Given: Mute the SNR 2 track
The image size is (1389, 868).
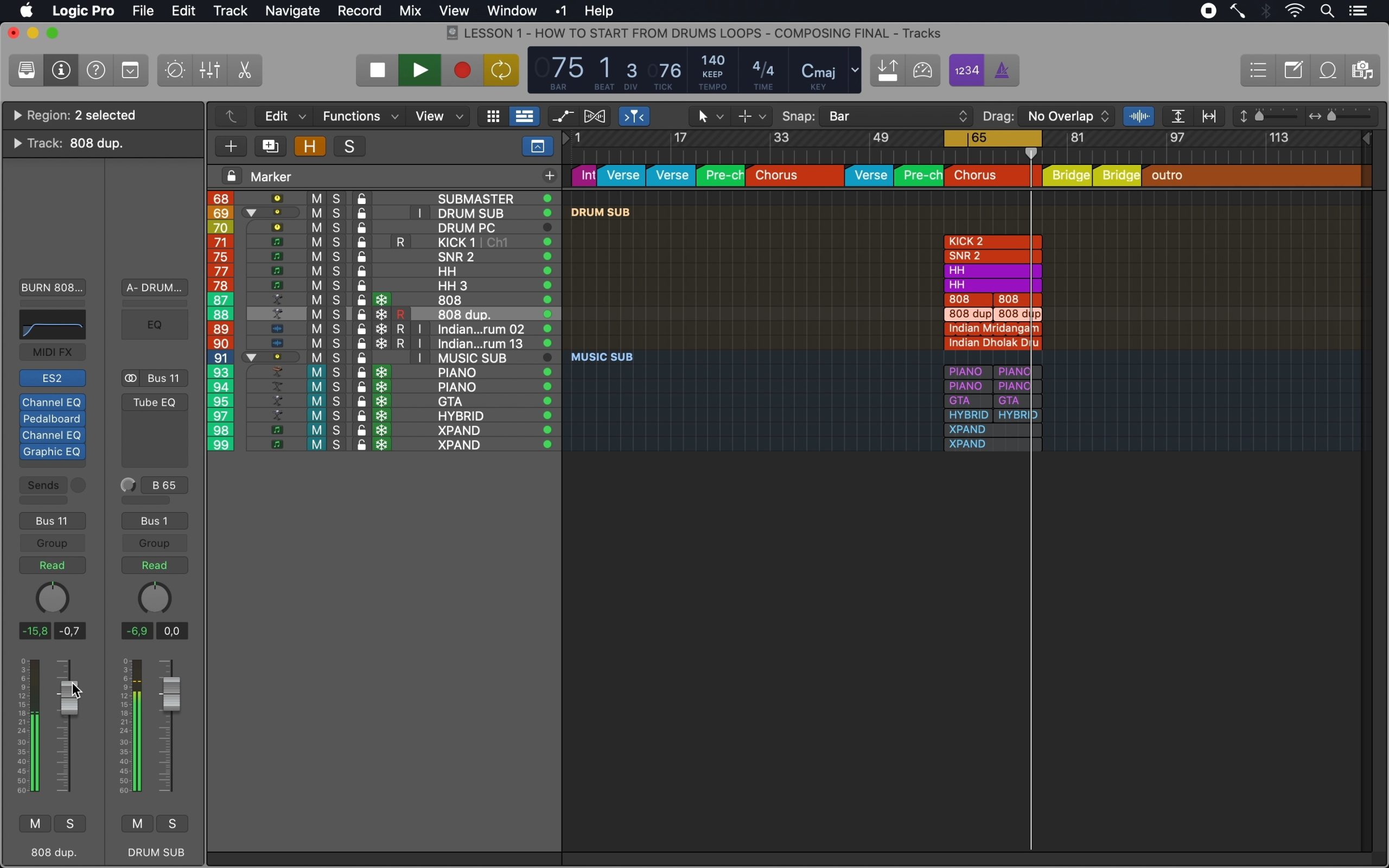Looking at the screenshot, I should (x=317, y=257).
